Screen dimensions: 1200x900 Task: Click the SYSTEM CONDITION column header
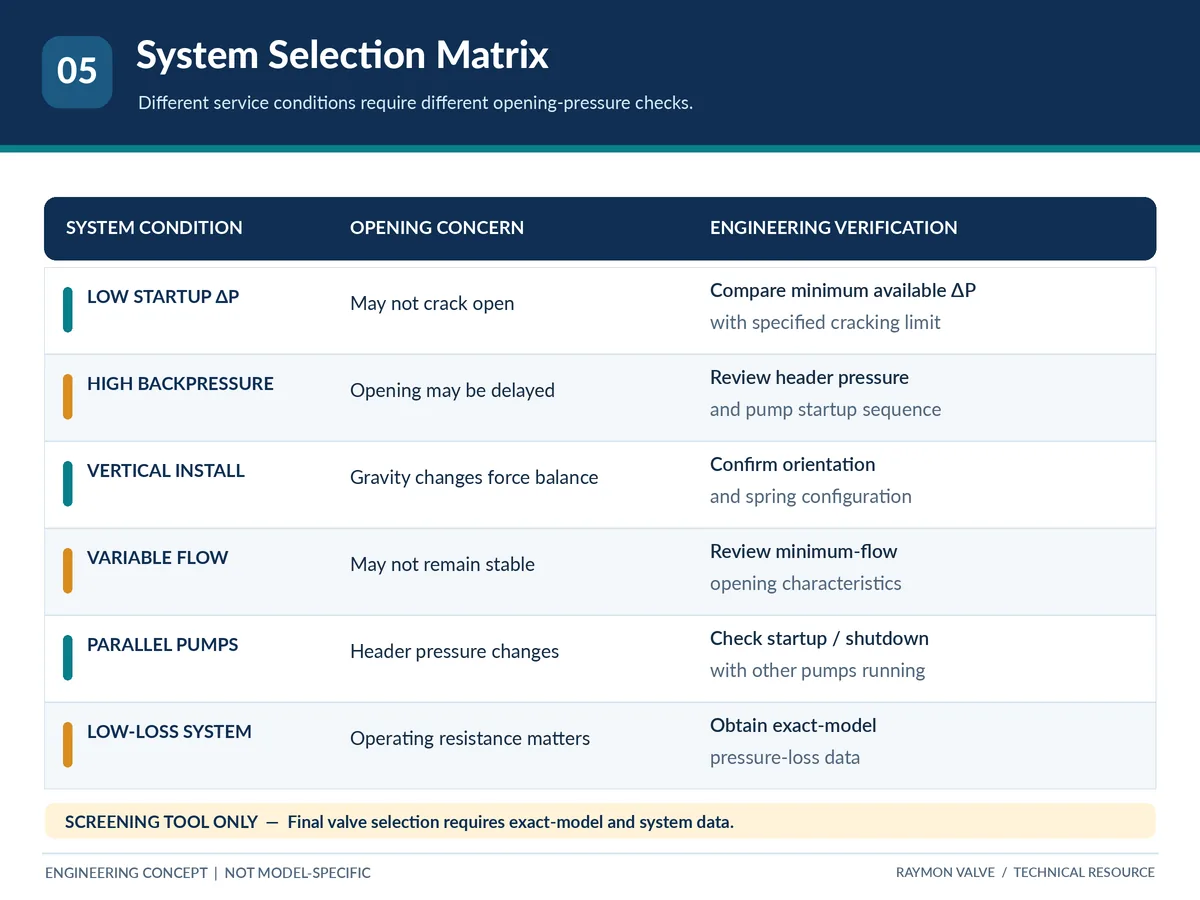pyautogui.click(x=154, y=228)
